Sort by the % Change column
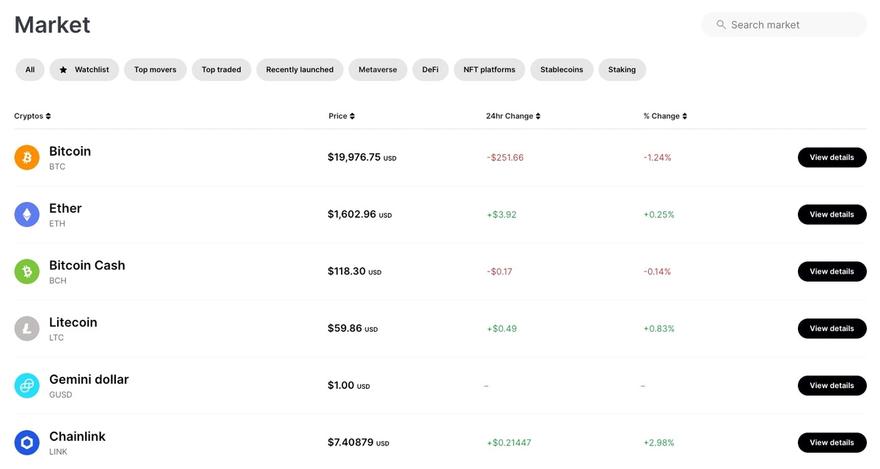The width and height of the screenshot is (880, 469). (x=665, y=116)
